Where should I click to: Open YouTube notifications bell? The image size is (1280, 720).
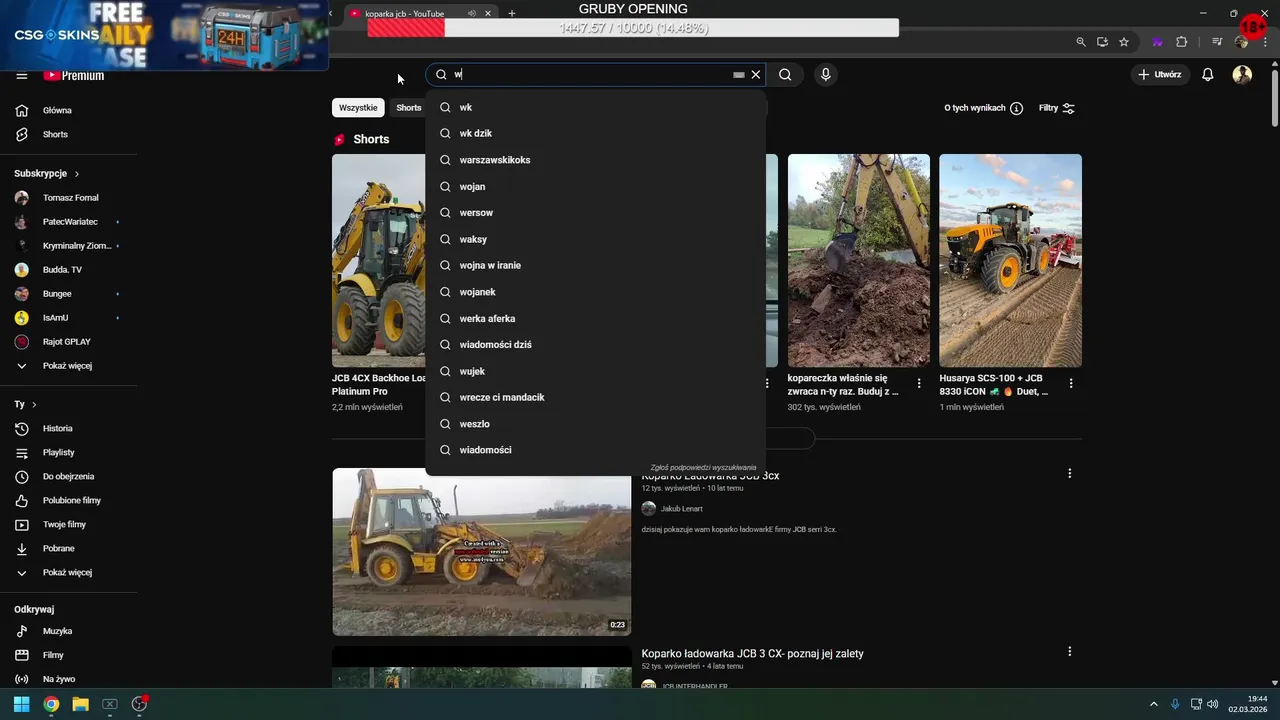tap(1208, 75)
